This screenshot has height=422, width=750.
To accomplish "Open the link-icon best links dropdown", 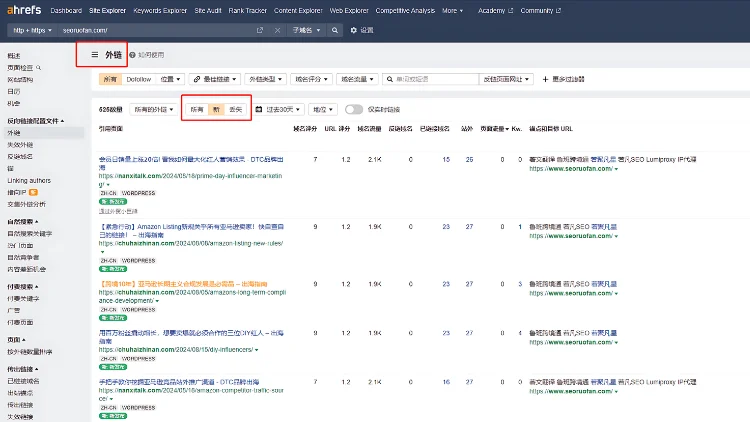I will click(x=215, y=79).
